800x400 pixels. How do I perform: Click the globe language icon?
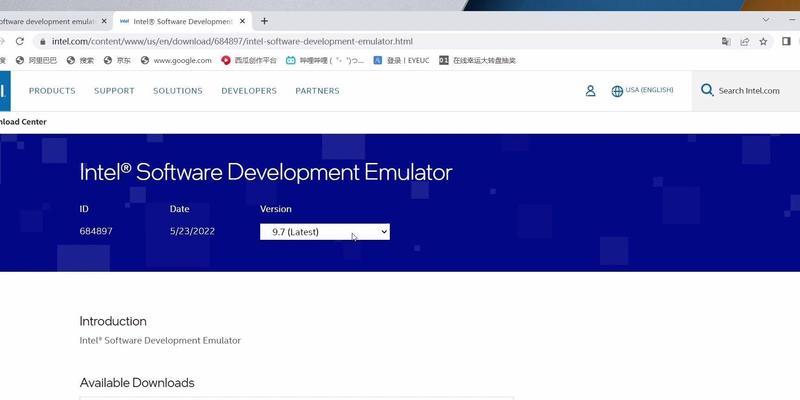point(617,91)
